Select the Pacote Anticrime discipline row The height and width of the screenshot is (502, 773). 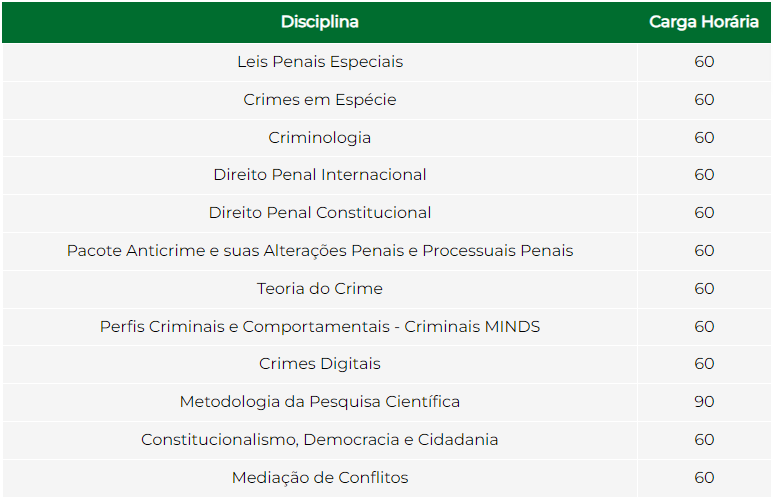(x=386, y=251)
